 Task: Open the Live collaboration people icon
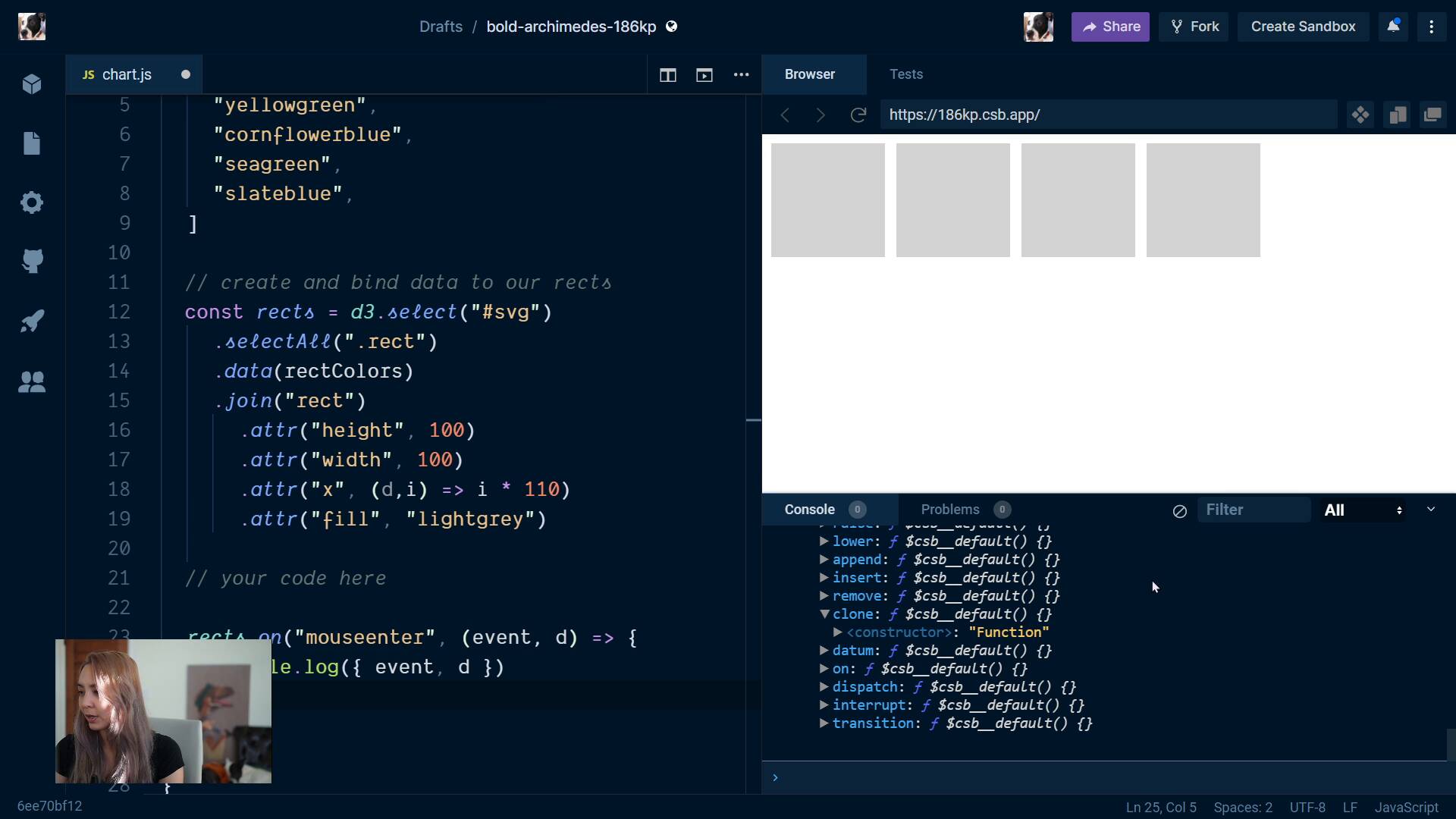coord(32,381)
